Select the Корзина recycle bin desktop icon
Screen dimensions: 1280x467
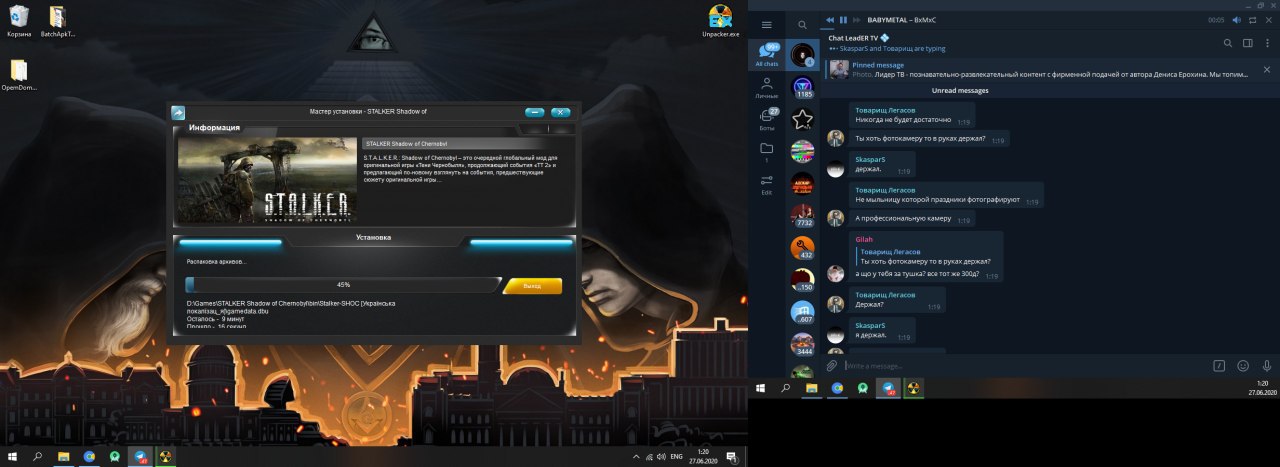(19, 22)
